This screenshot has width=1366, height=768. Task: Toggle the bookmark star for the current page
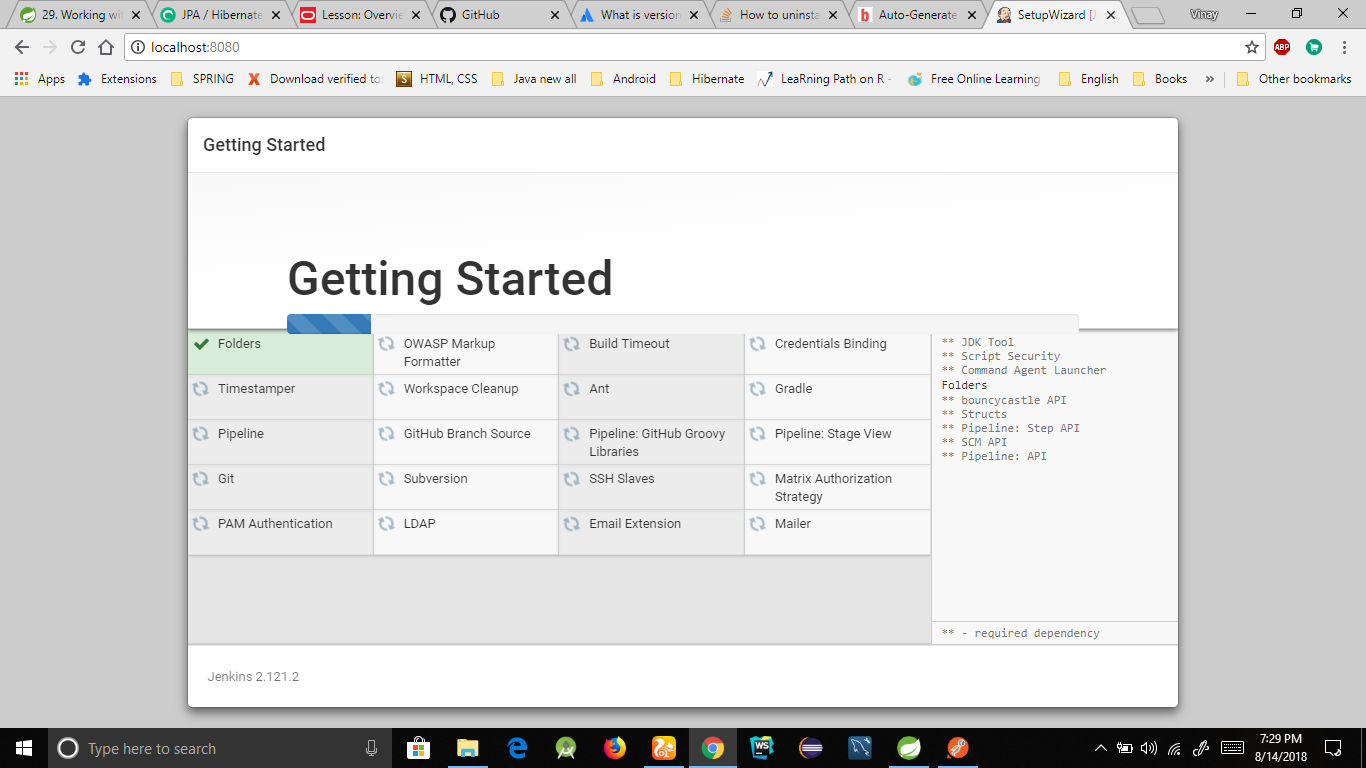tap(1252, 46)
